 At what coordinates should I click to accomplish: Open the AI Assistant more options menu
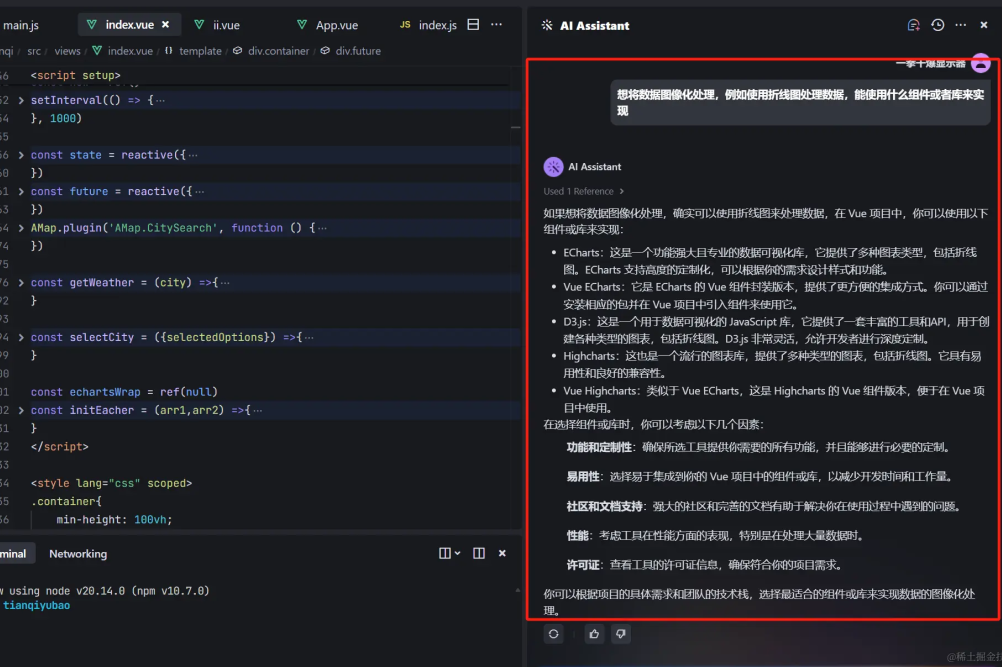click(961, 25)
